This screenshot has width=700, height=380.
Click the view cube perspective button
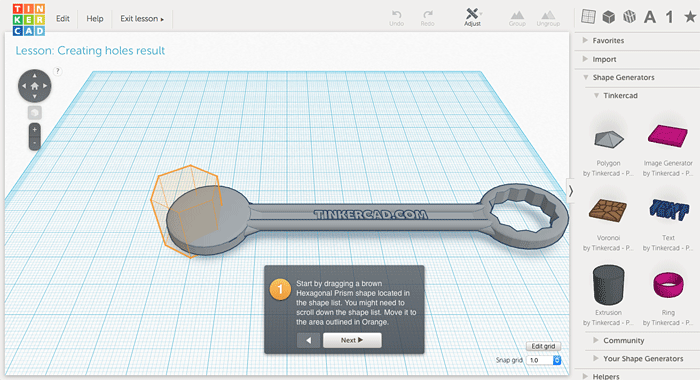[35, 113]
